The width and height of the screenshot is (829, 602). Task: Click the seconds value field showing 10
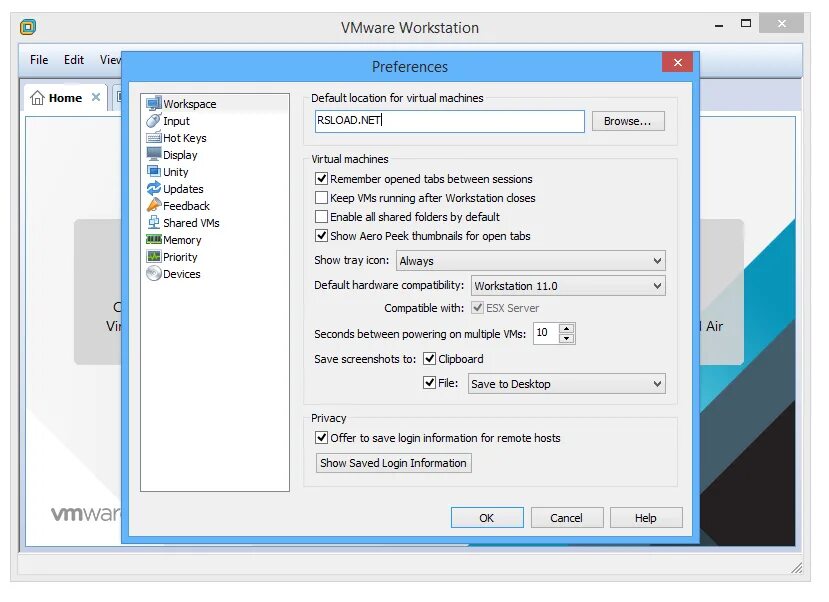click(546, 333)
